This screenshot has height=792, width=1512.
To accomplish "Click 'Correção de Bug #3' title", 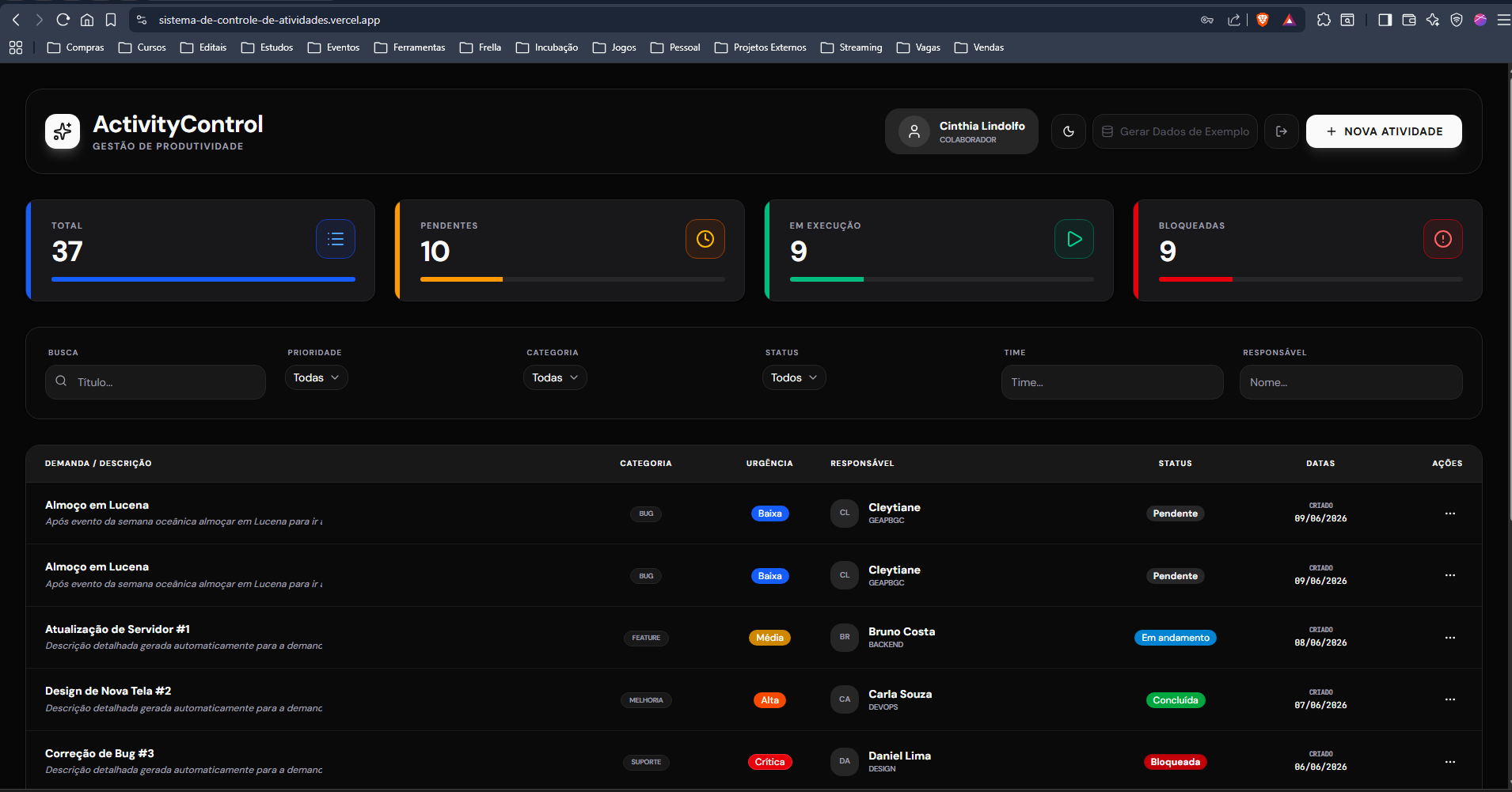I will pos(100,753).
